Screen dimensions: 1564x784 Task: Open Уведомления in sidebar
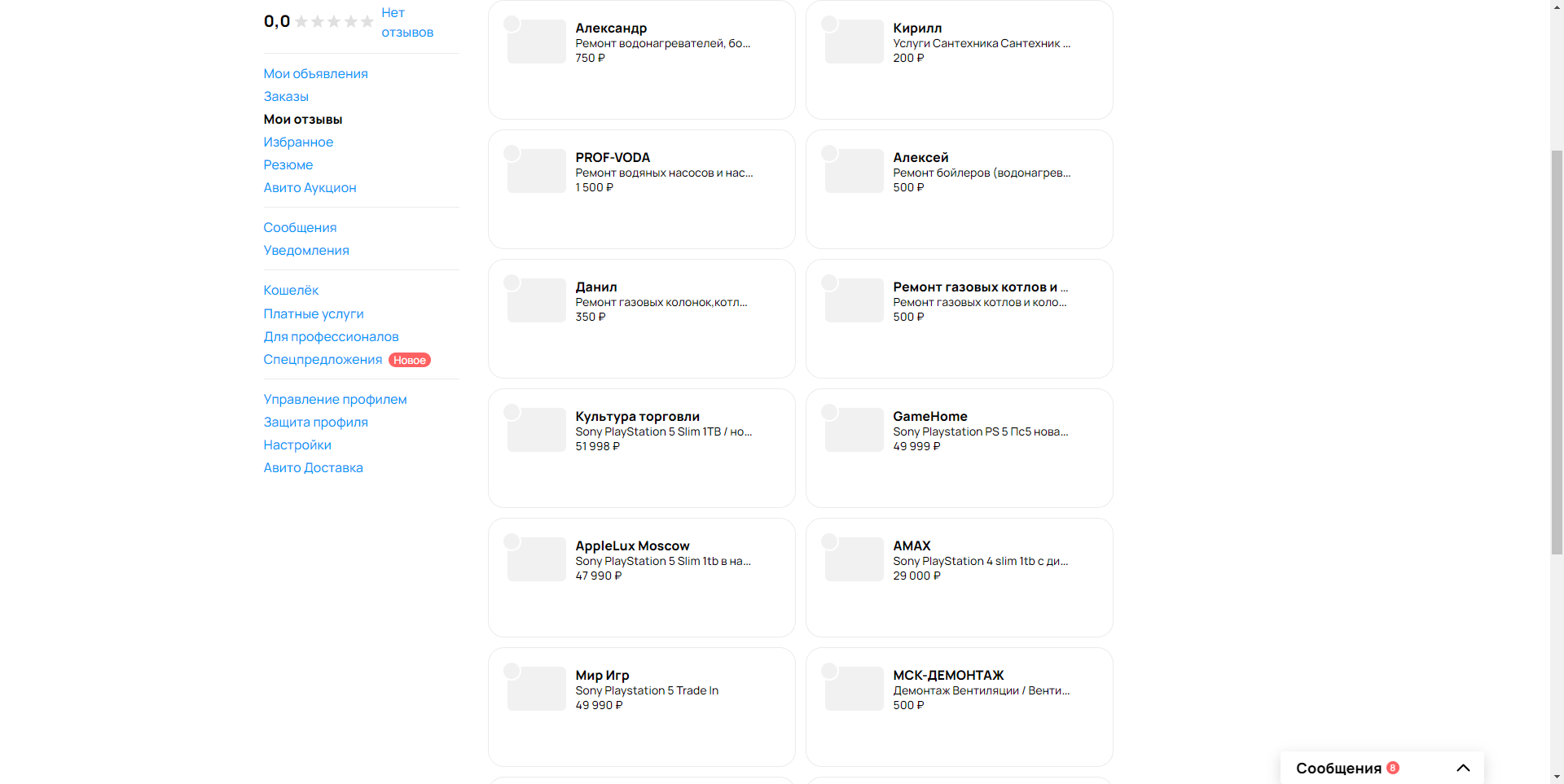click(x=306, y=250)
